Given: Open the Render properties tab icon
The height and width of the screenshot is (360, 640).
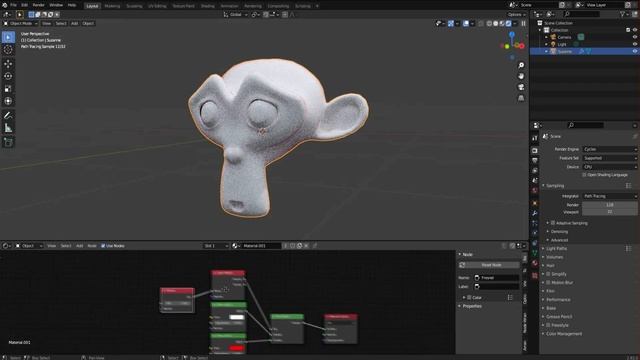Looking at the screenshot, I should coord(535,151).
